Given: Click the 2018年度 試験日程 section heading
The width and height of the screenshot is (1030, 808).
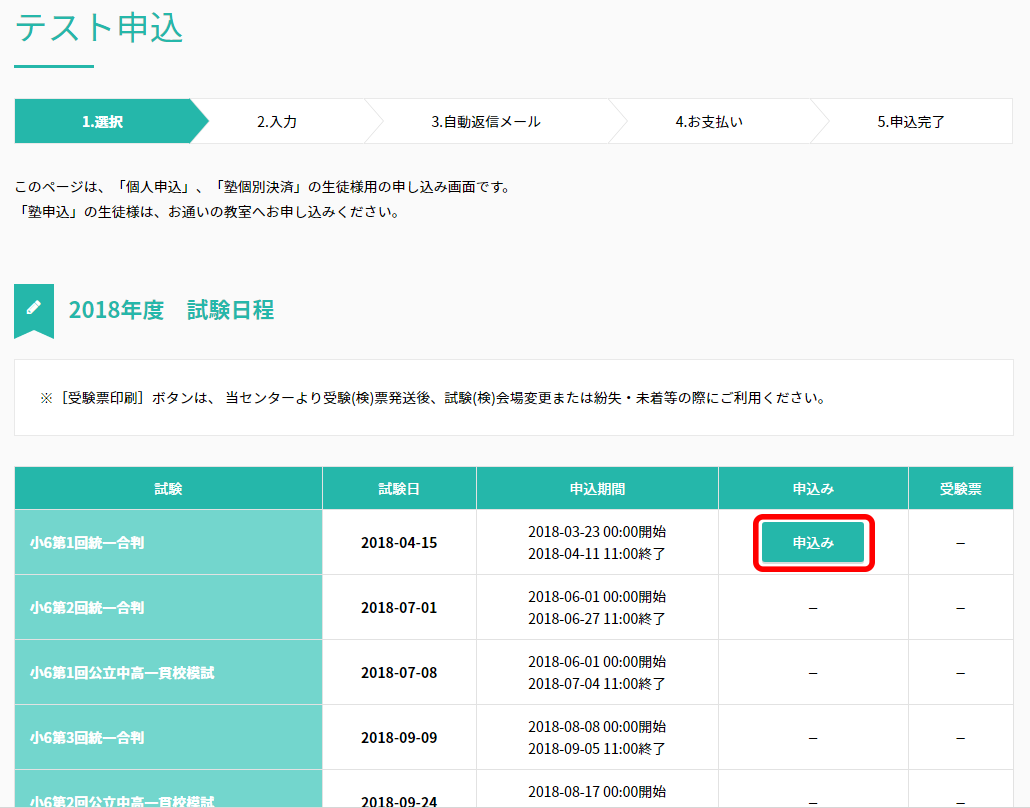Looking at the screenshot, I should (x=171, y=310).
